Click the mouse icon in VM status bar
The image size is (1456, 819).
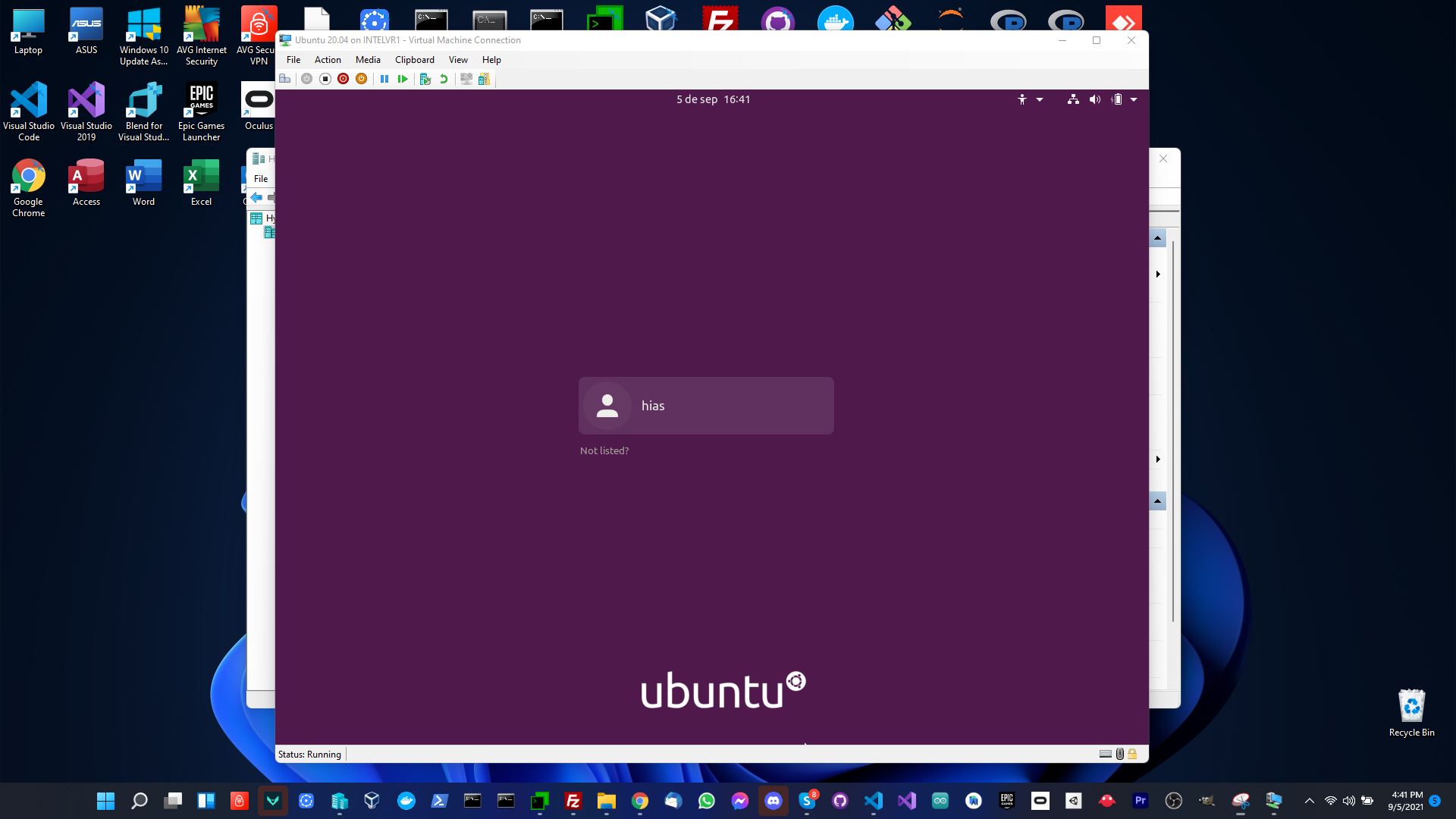coord(1119,754)
